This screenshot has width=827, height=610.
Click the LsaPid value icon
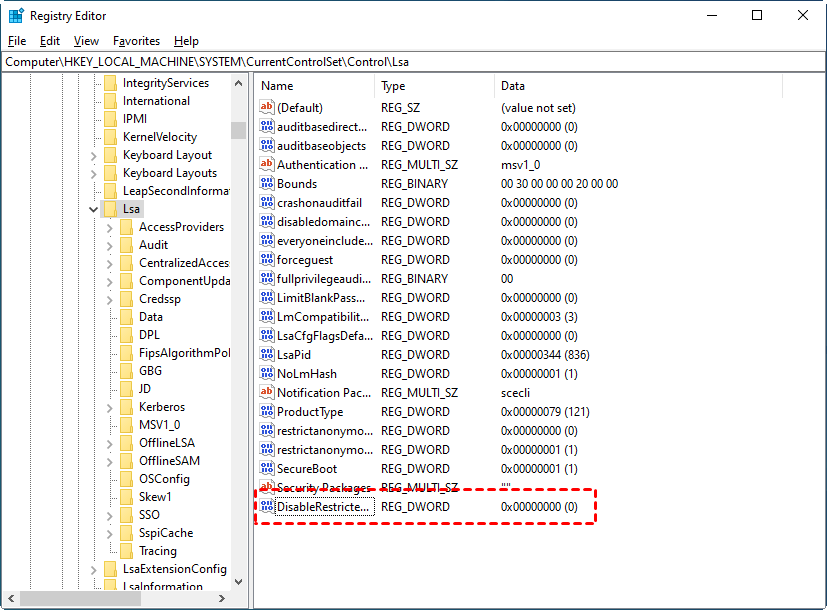click(x=267, y=354)
